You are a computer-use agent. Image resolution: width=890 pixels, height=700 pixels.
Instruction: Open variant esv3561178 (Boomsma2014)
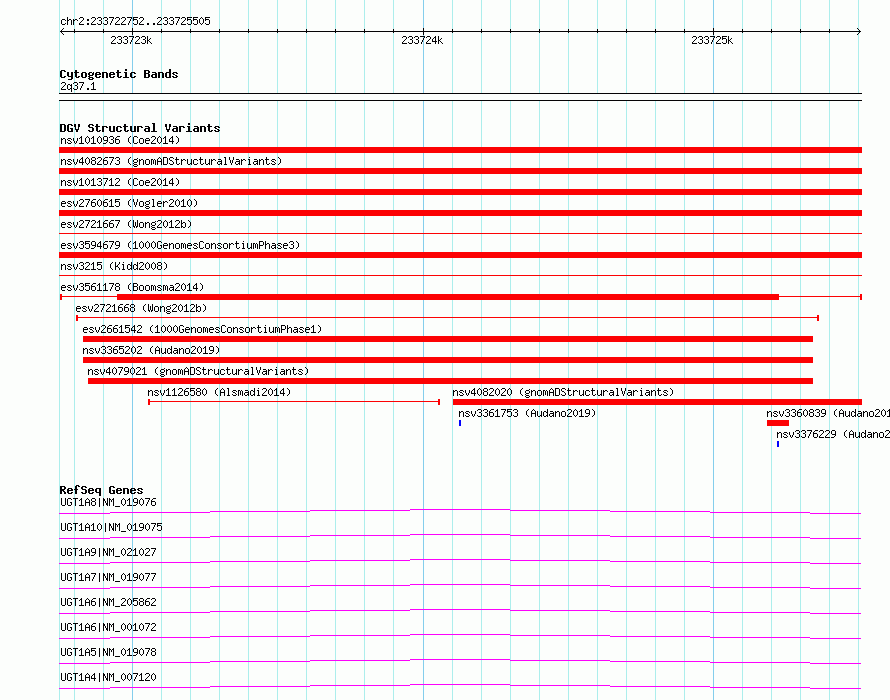coord(132,287)
